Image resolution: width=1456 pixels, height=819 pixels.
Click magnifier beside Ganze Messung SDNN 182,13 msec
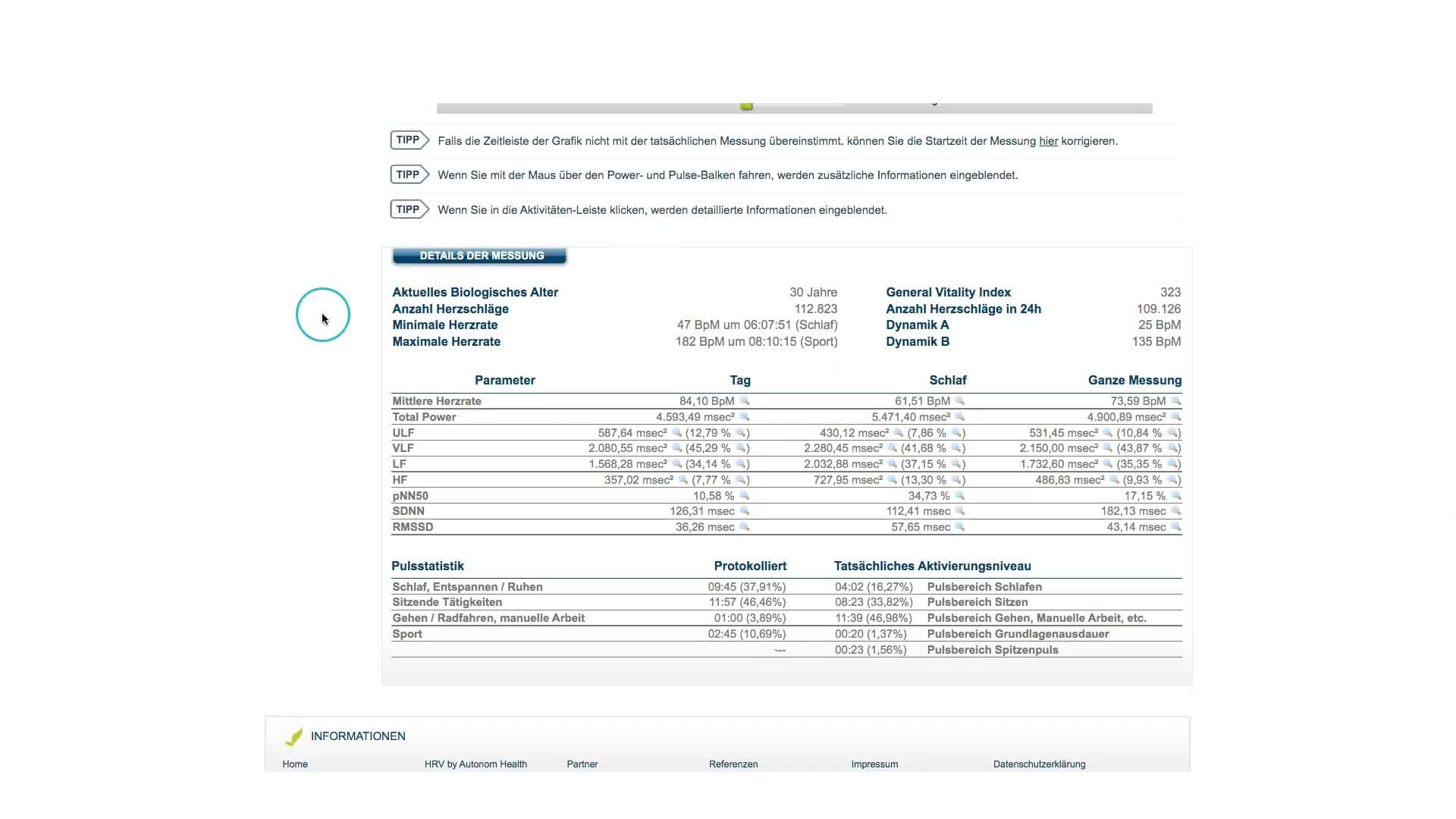pyautogui.click(x=1176, y=511)
